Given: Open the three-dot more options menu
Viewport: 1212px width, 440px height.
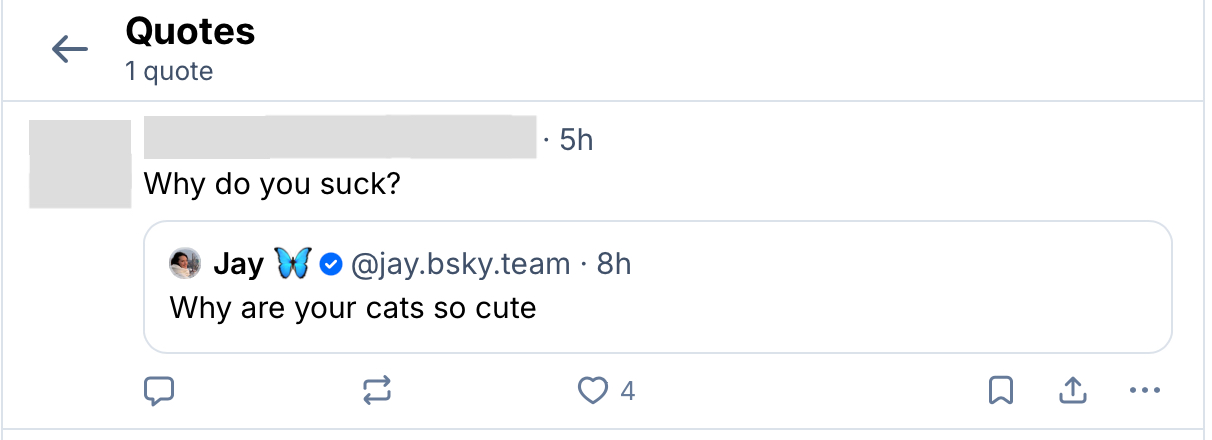Looking at the screenshot, I should pyautogui.click(x=1144, y=390).
